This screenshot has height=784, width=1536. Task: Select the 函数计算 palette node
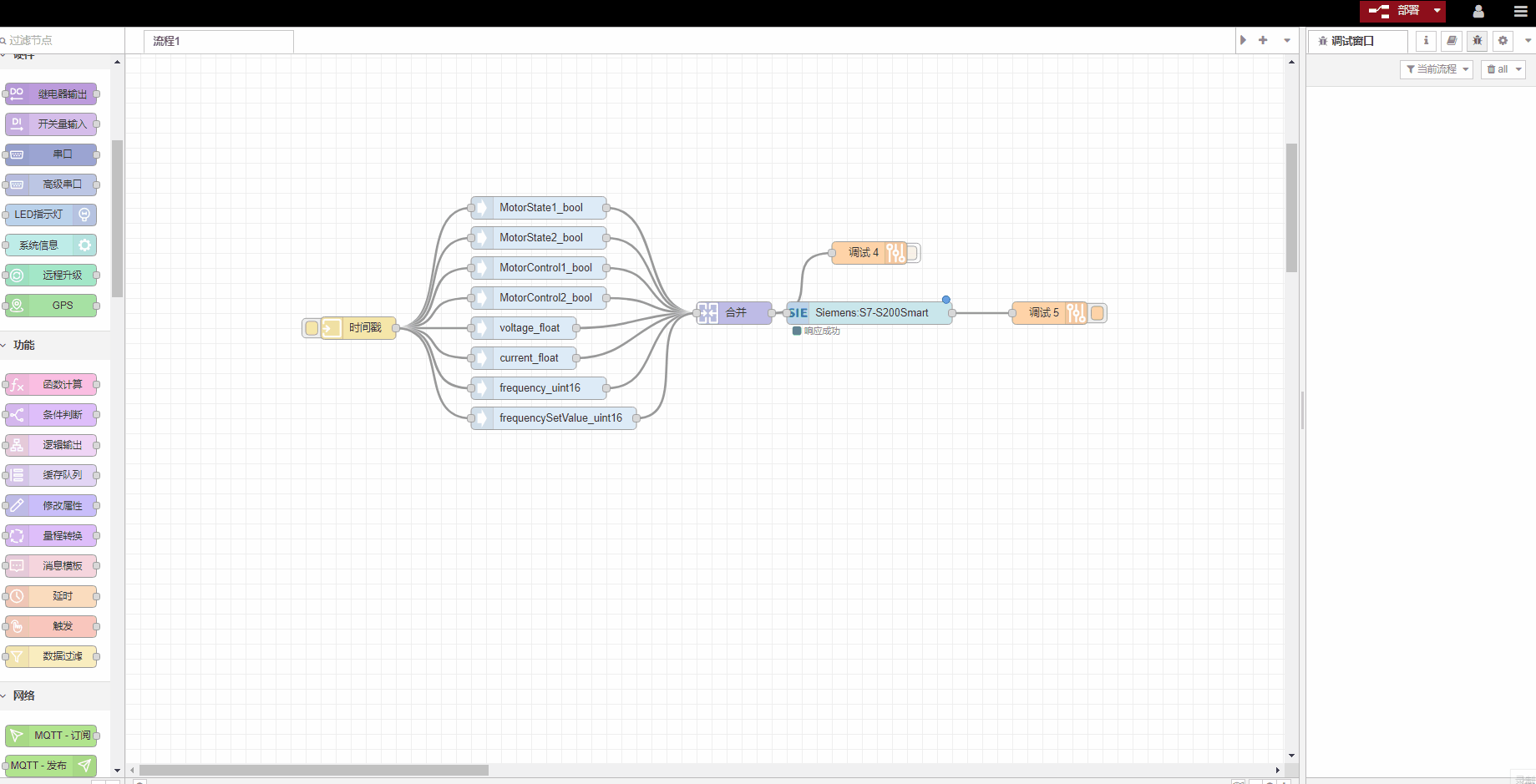click(x=51, y=384)
